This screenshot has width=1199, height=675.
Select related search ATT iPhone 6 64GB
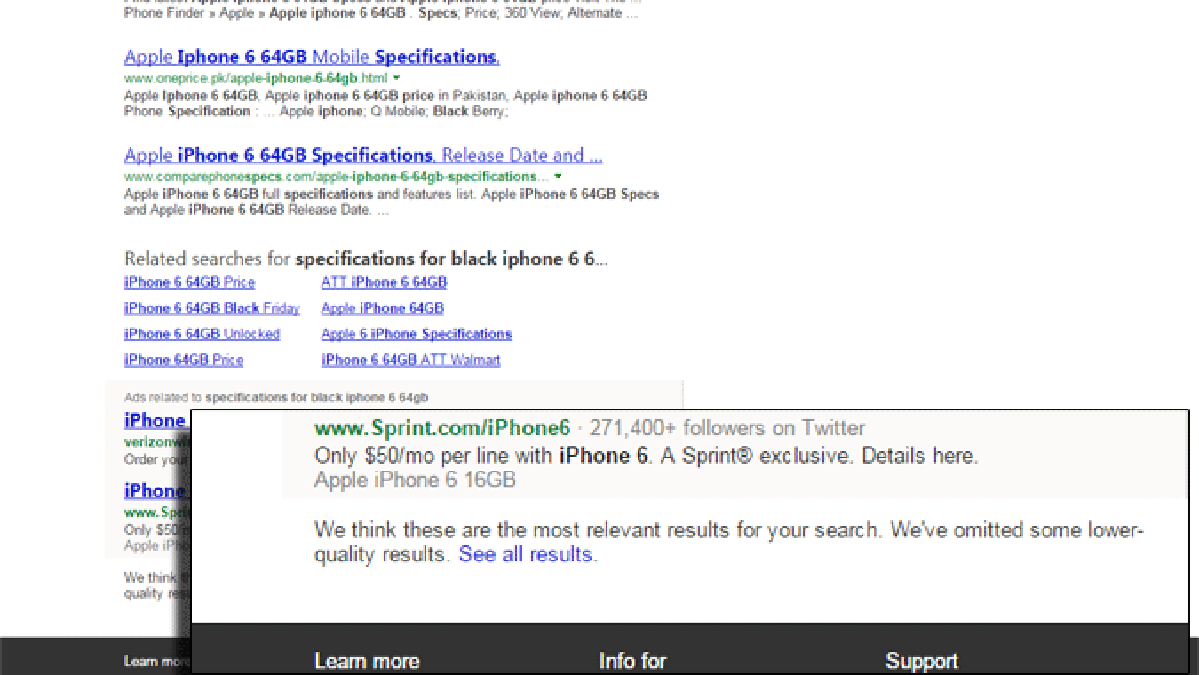tap(384, 282)
